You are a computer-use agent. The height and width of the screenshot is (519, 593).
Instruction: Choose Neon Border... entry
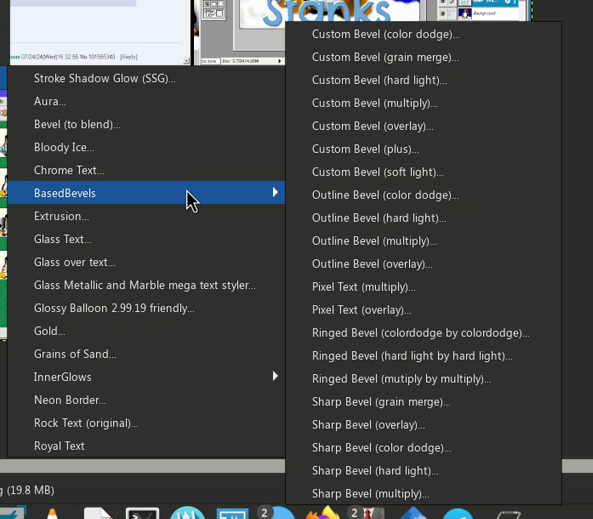[146, 400]
